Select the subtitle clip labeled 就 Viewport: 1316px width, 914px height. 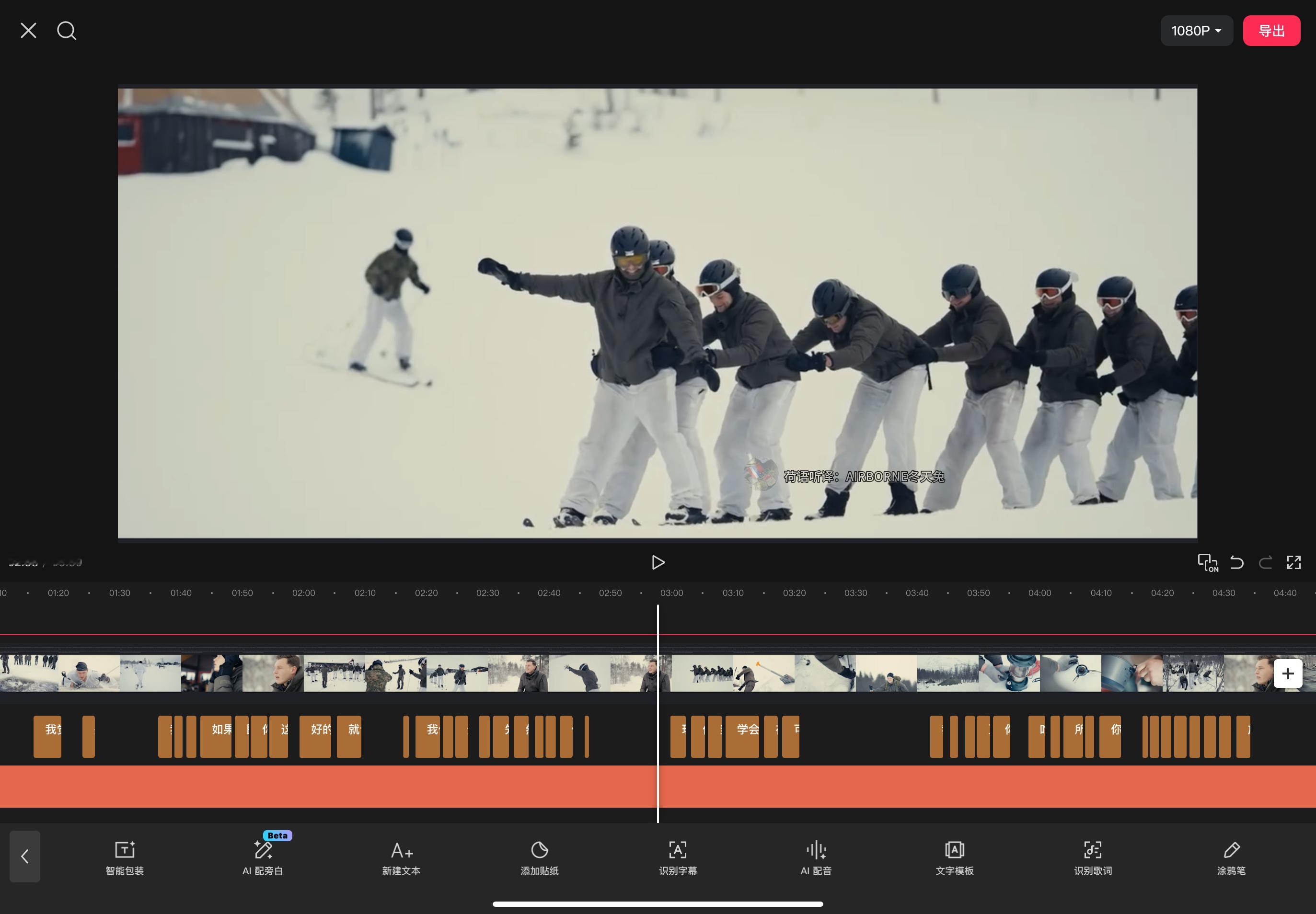(349, 736)
